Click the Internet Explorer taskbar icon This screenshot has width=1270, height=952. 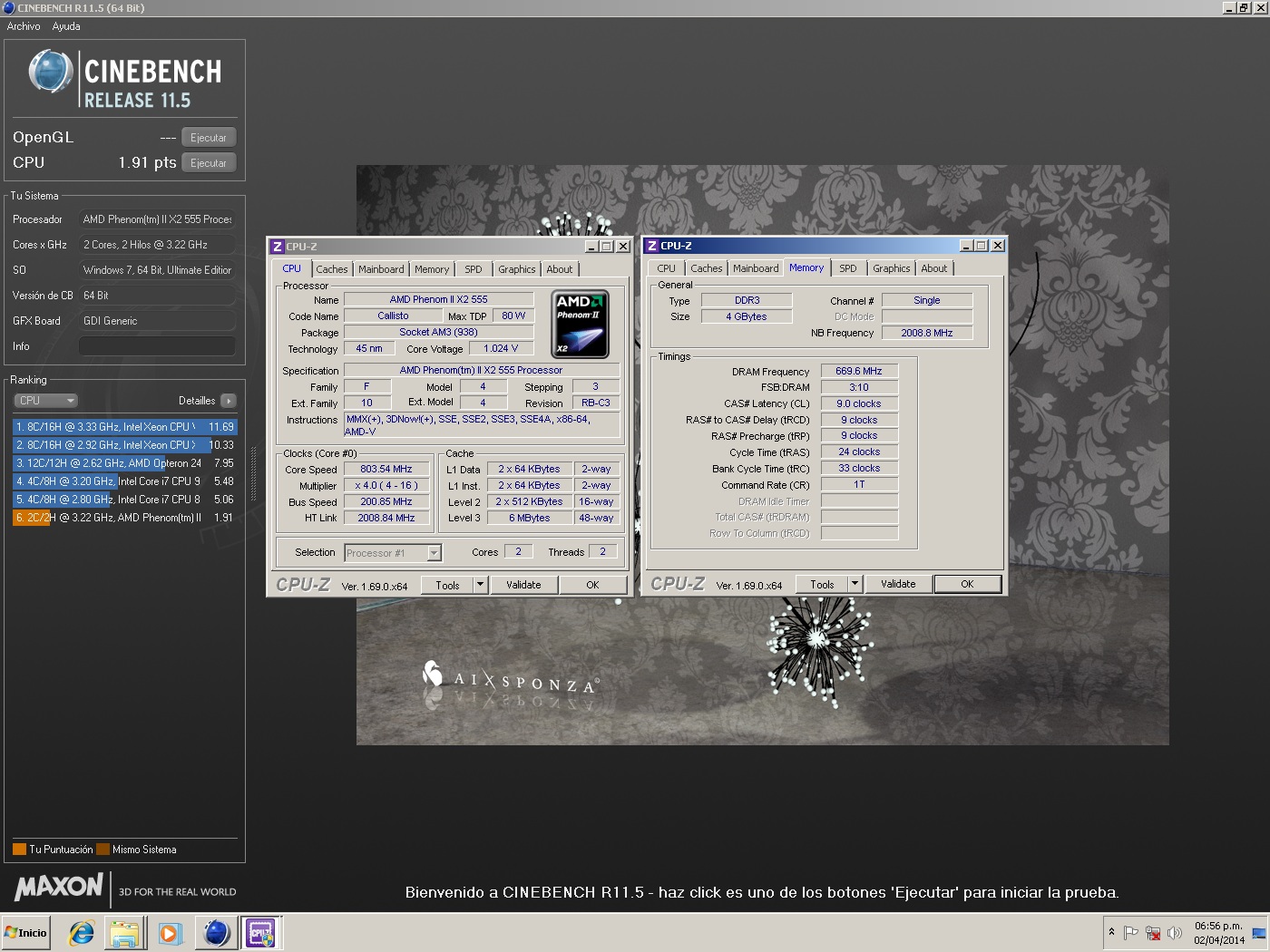(82, 933)
